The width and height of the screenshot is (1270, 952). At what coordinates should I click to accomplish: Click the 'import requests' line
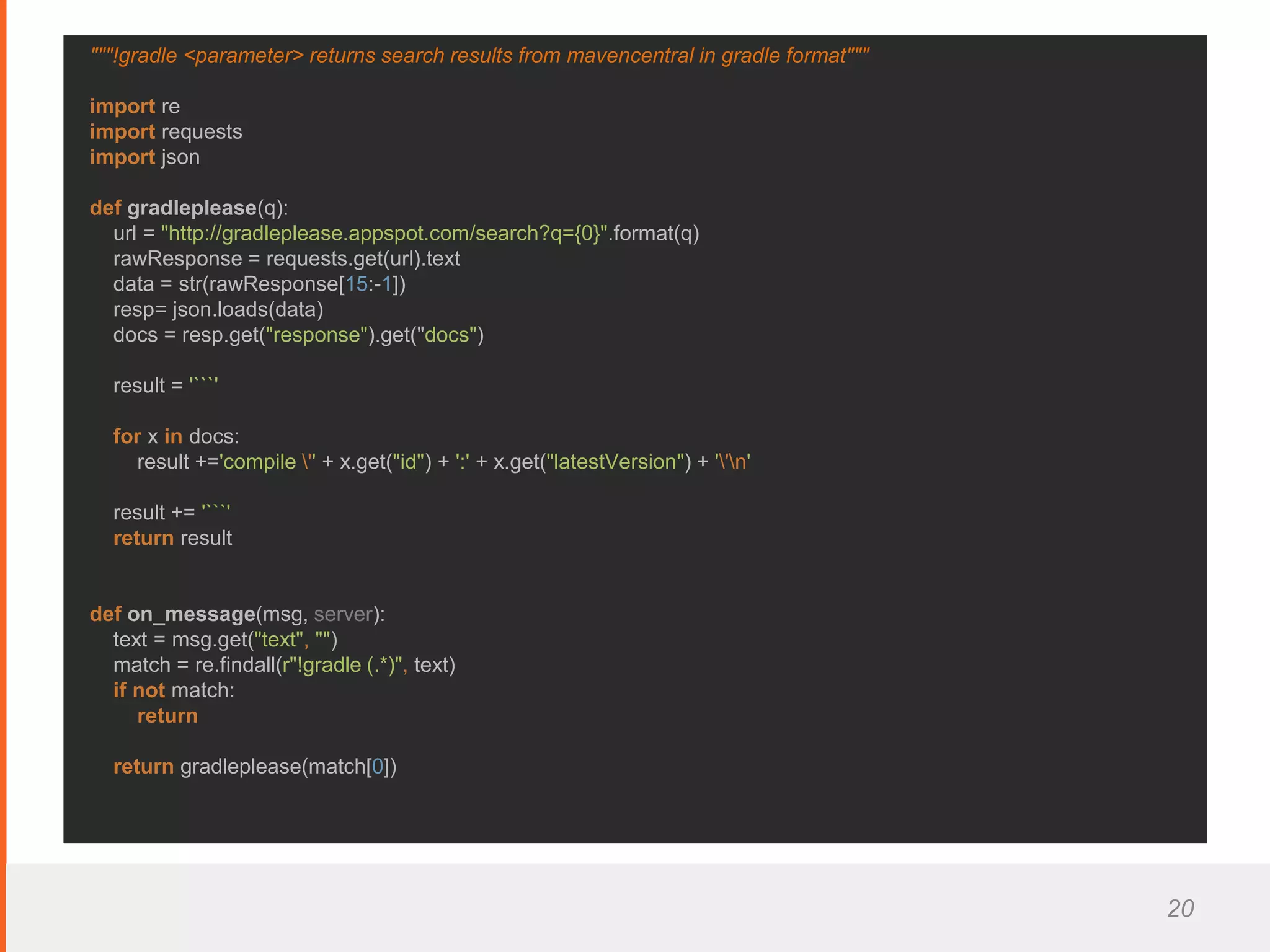(166, 132)
